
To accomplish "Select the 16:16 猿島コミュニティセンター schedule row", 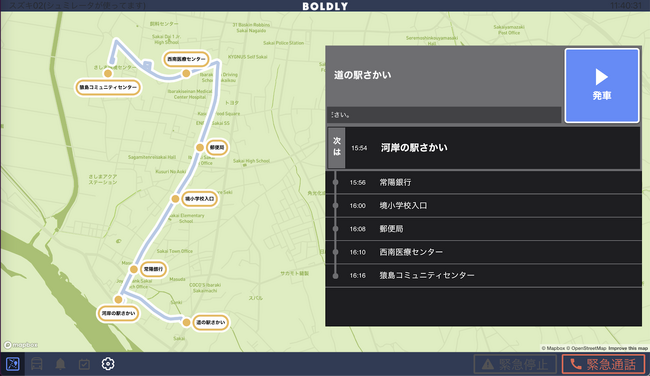I will point(484,275).
